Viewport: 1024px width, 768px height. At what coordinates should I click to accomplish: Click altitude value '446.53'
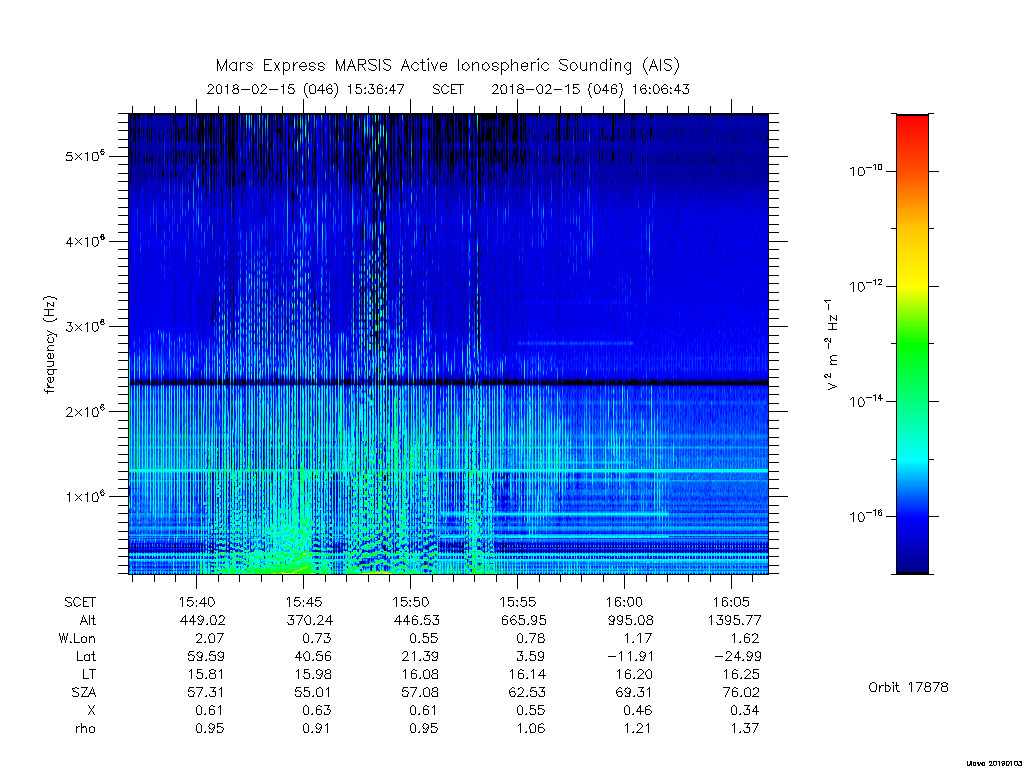tap(417, 620)
